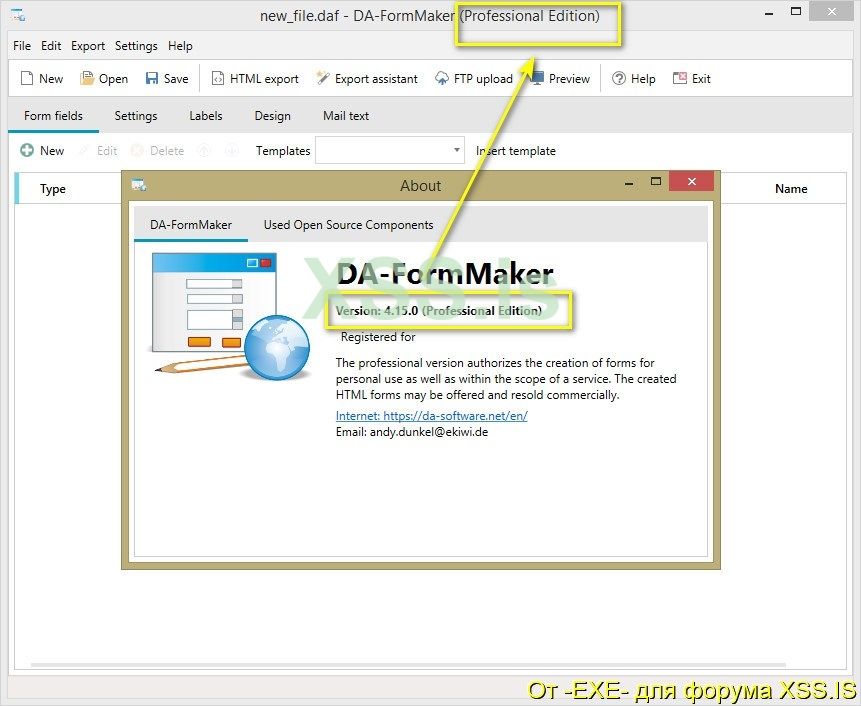Maximize the About dialog
The height and width of the screenshot is (706, 861).
[x=656, y=181]
